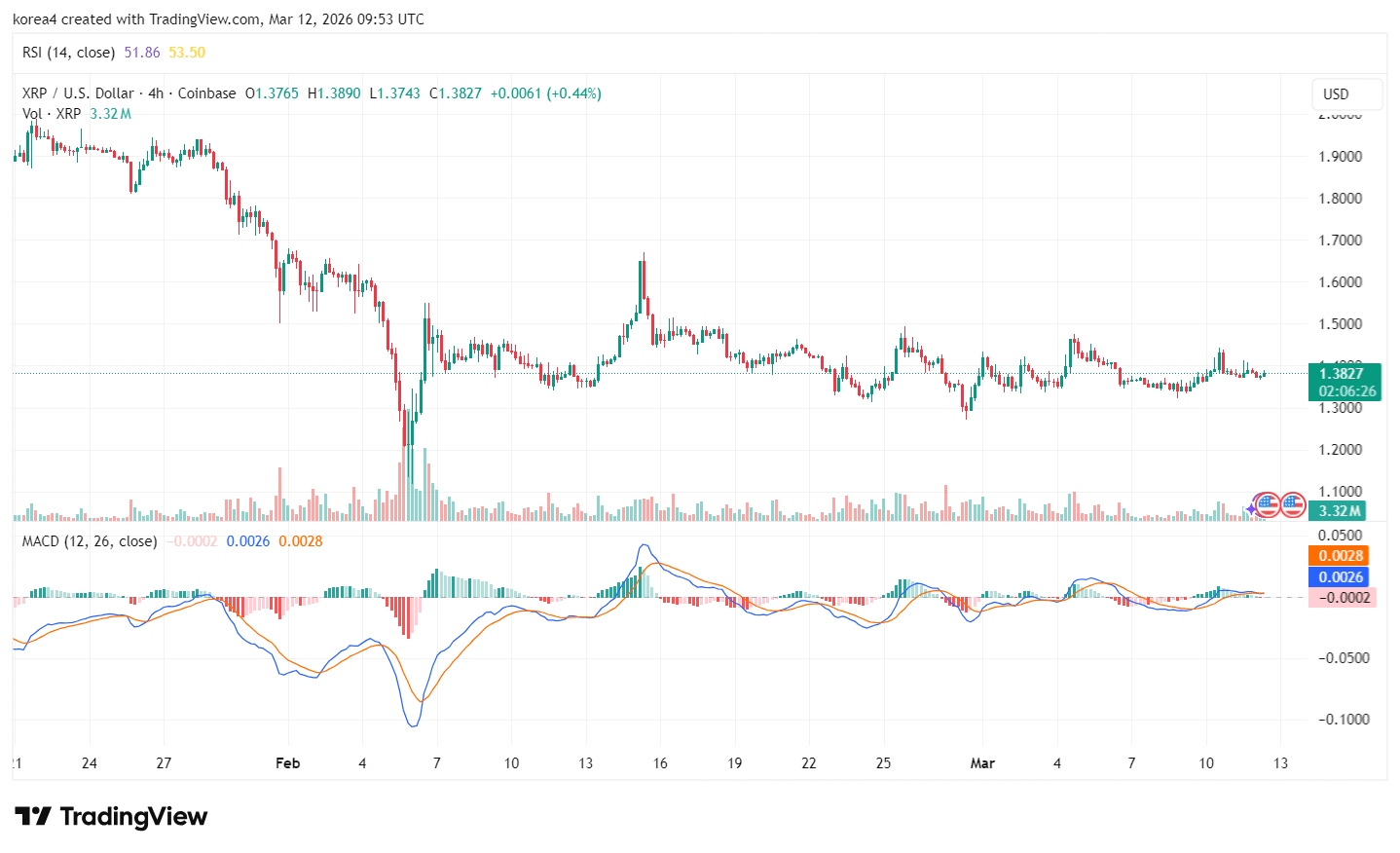
Task: Select the XRP / U.S. Dollar symbol title
Action: point(78,93)
